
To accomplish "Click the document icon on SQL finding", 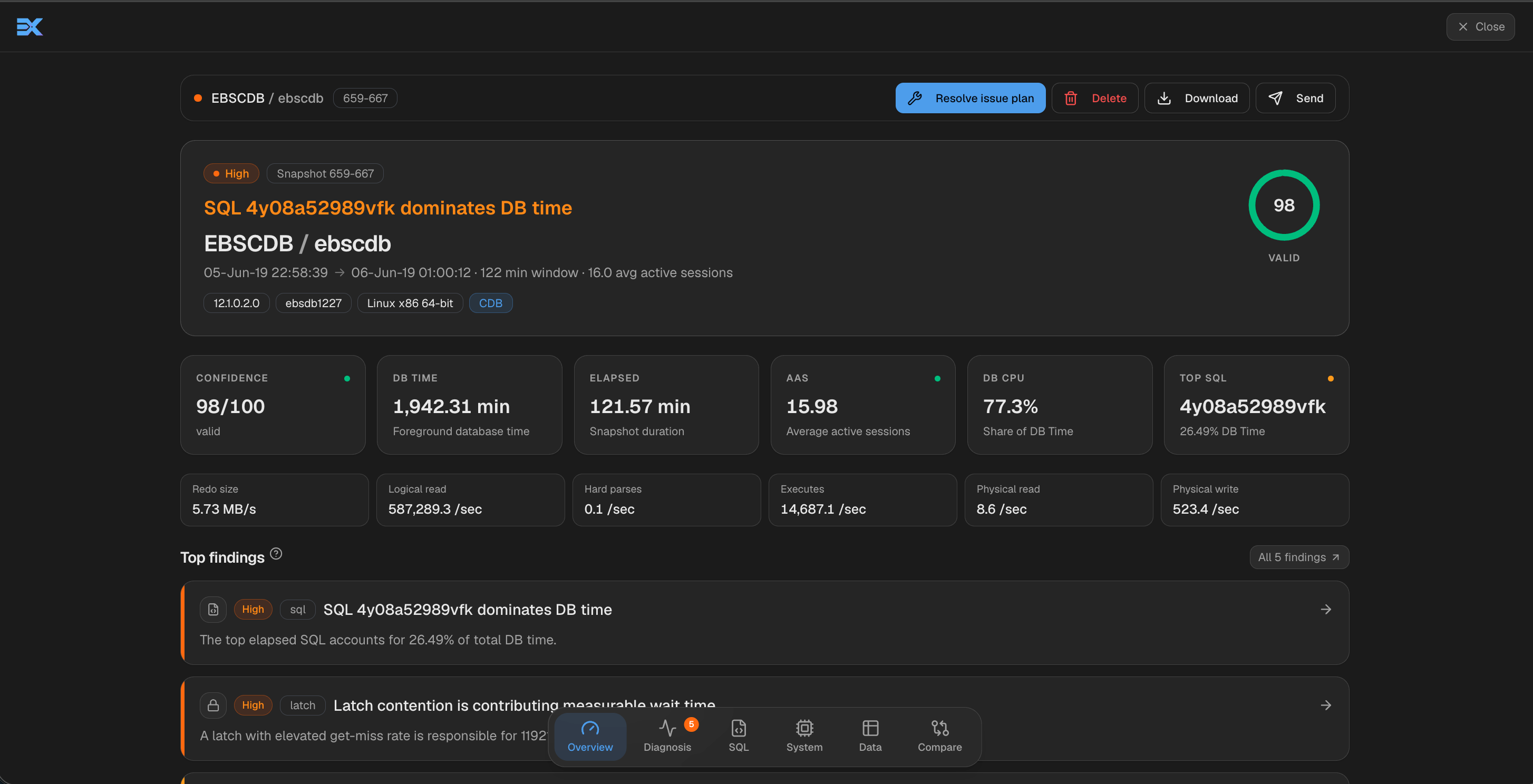I will click(x=213, y=609).
